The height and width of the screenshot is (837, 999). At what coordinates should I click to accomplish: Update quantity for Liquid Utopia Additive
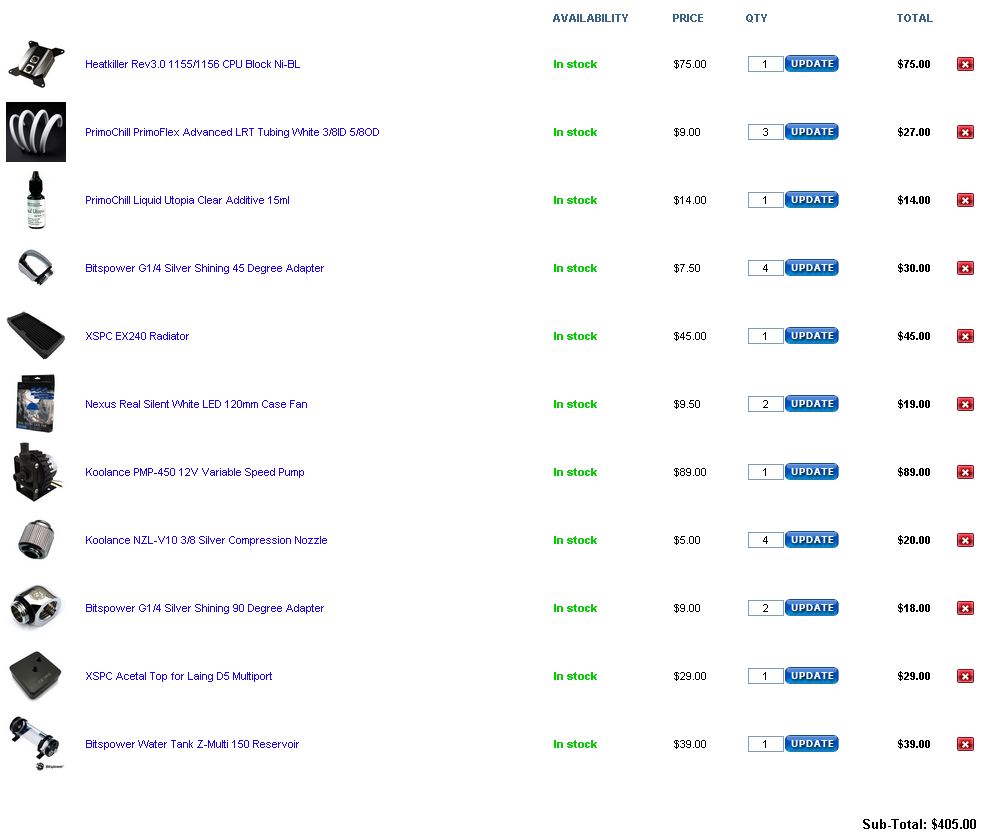coord(812,200)
